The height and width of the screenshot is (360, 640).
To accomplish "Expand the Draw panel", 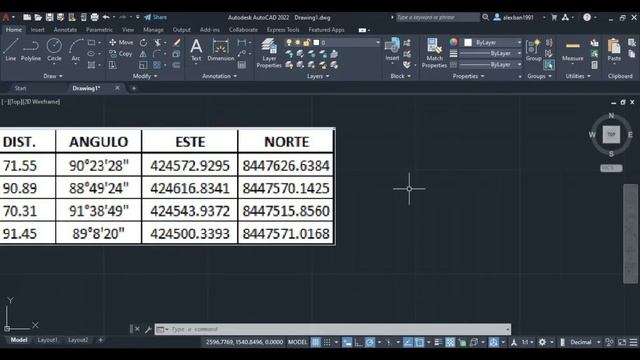I will point(53,76).
